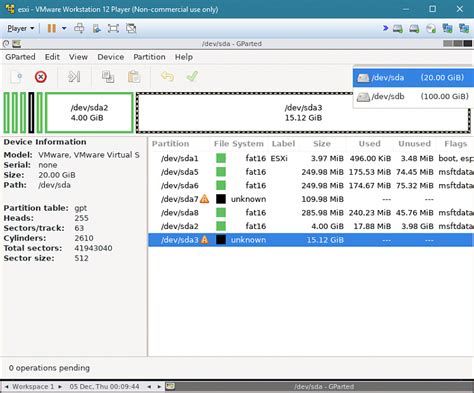Switch to next workspace arrow after Workspace 1
474x393 pixels.
point(60,387)
